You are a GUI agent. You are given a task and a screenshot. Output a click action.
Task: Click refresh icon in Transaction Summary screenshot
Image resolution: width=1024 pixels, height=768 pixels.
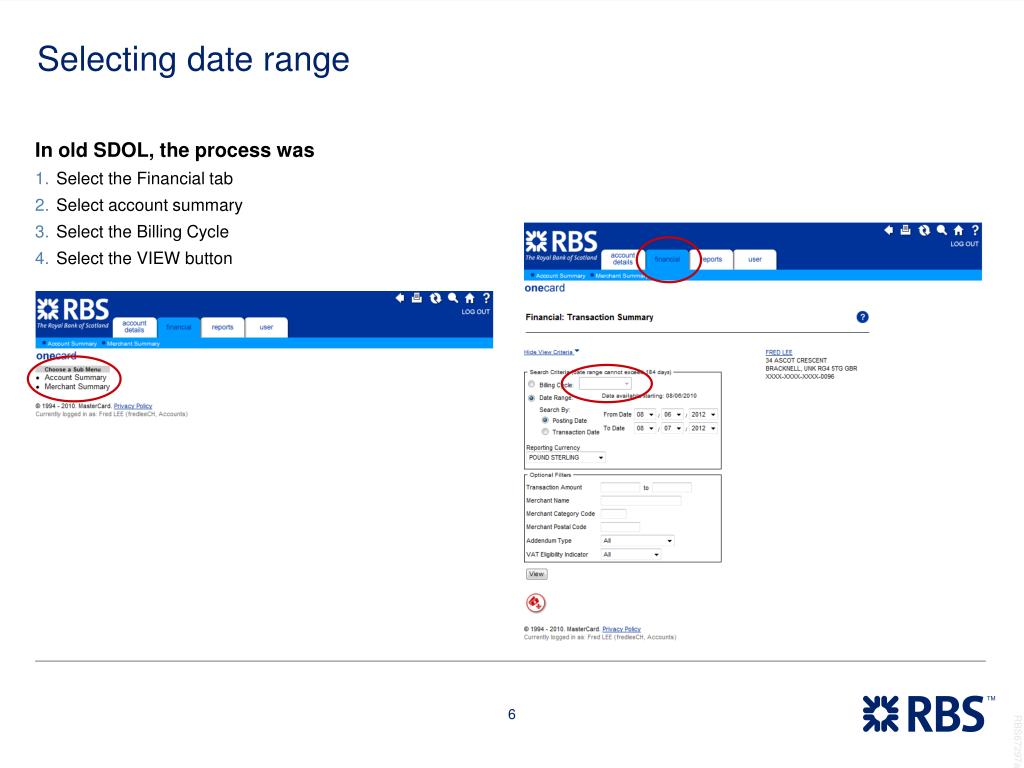coord(923,230)
